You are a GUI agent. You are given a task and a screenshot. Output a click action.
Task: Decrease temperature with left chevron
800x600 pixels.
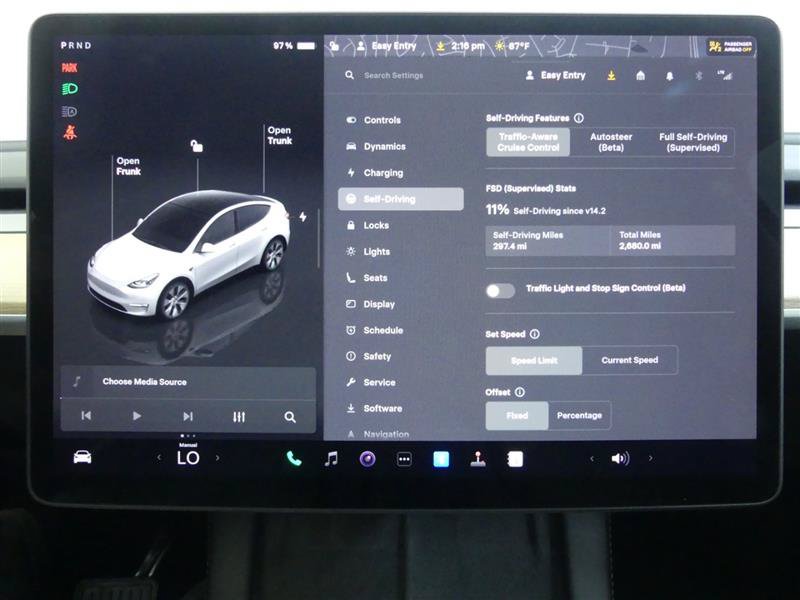click(159, 458)
